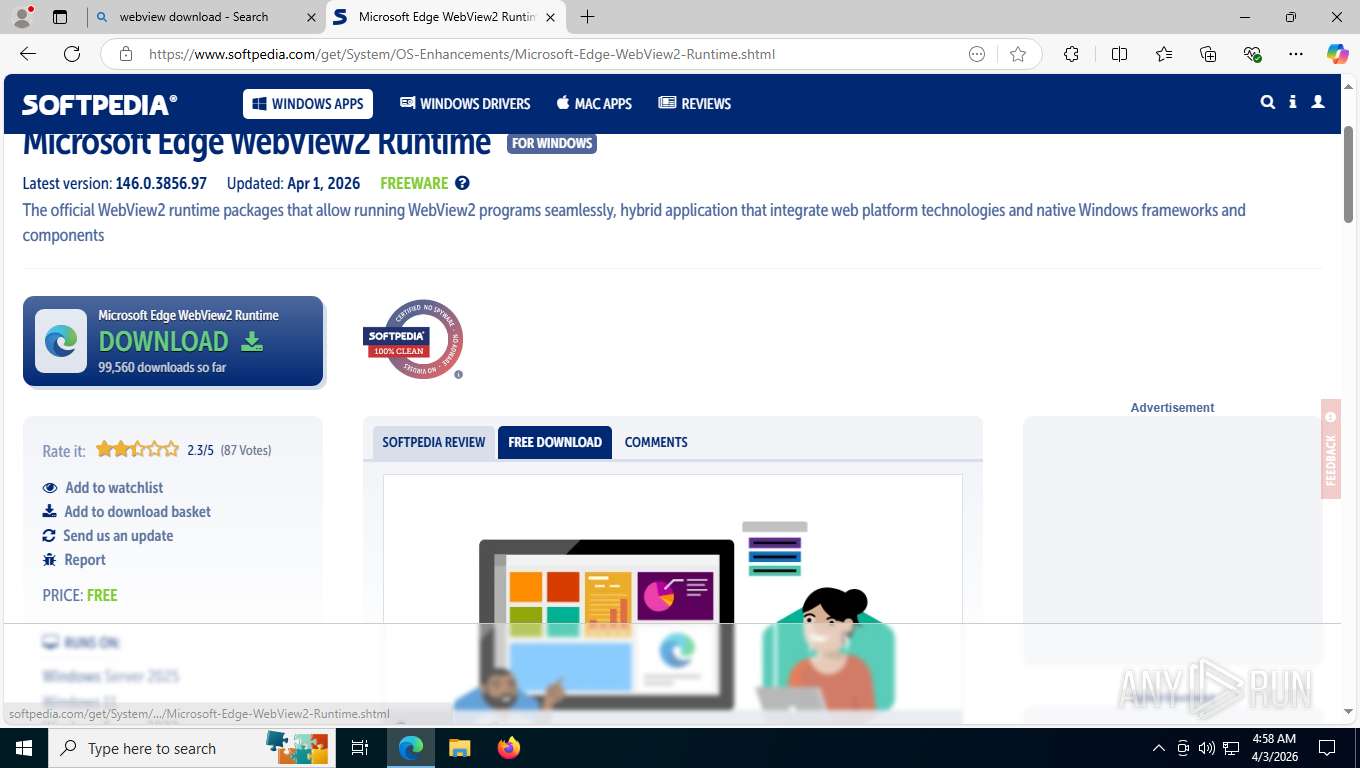Click the FREEWARE license label
The height and width of the screenshot is (768, 1360).
(x=414, y=183)
